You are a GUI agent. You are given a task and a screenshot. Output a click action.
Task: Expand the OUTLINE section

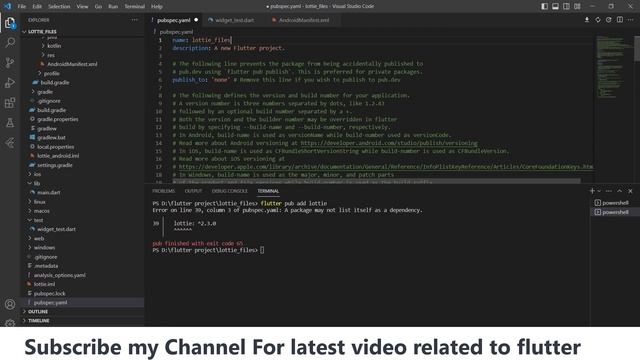38,311
